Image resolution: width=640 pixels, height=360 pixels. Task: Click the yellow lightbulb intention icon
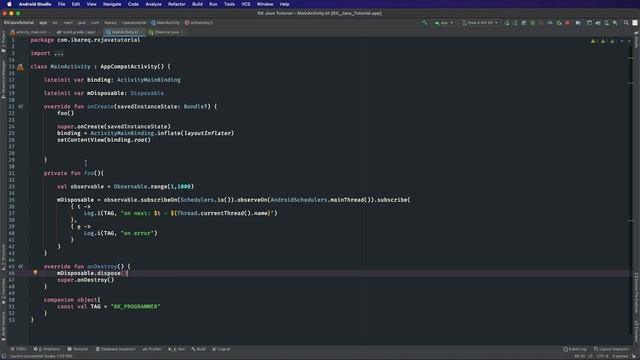pyautogui.click(x=35, y=273)
